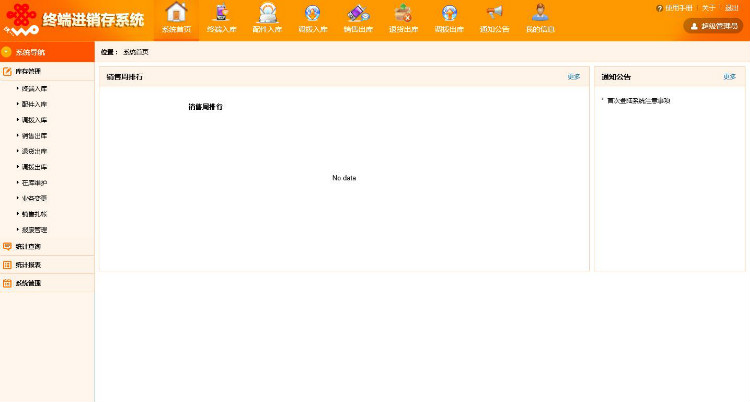The height and width of the screenshot is (402, 750).
Task: Open the 使用手册 link
Action: [x=679, y=8]
